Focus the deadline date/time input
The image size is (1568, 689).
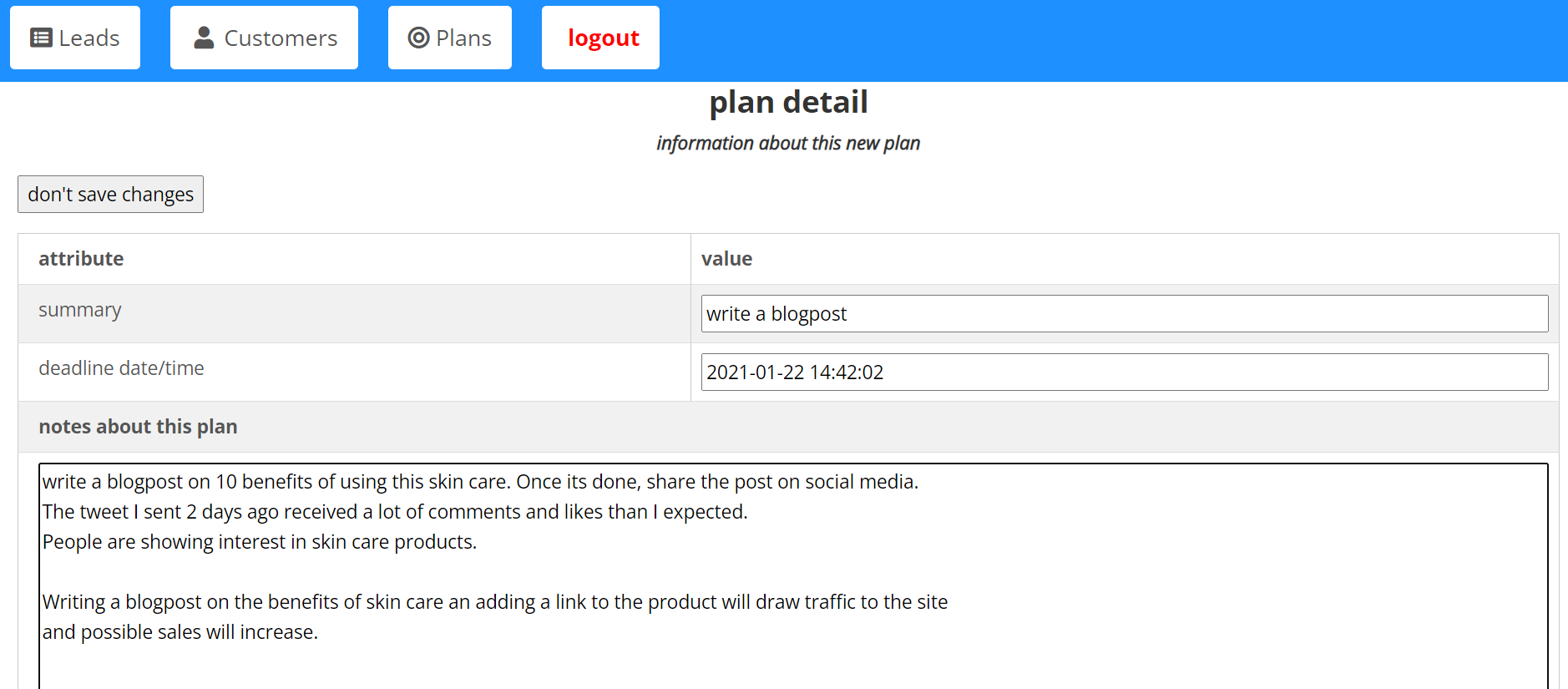pos(1124,372)
